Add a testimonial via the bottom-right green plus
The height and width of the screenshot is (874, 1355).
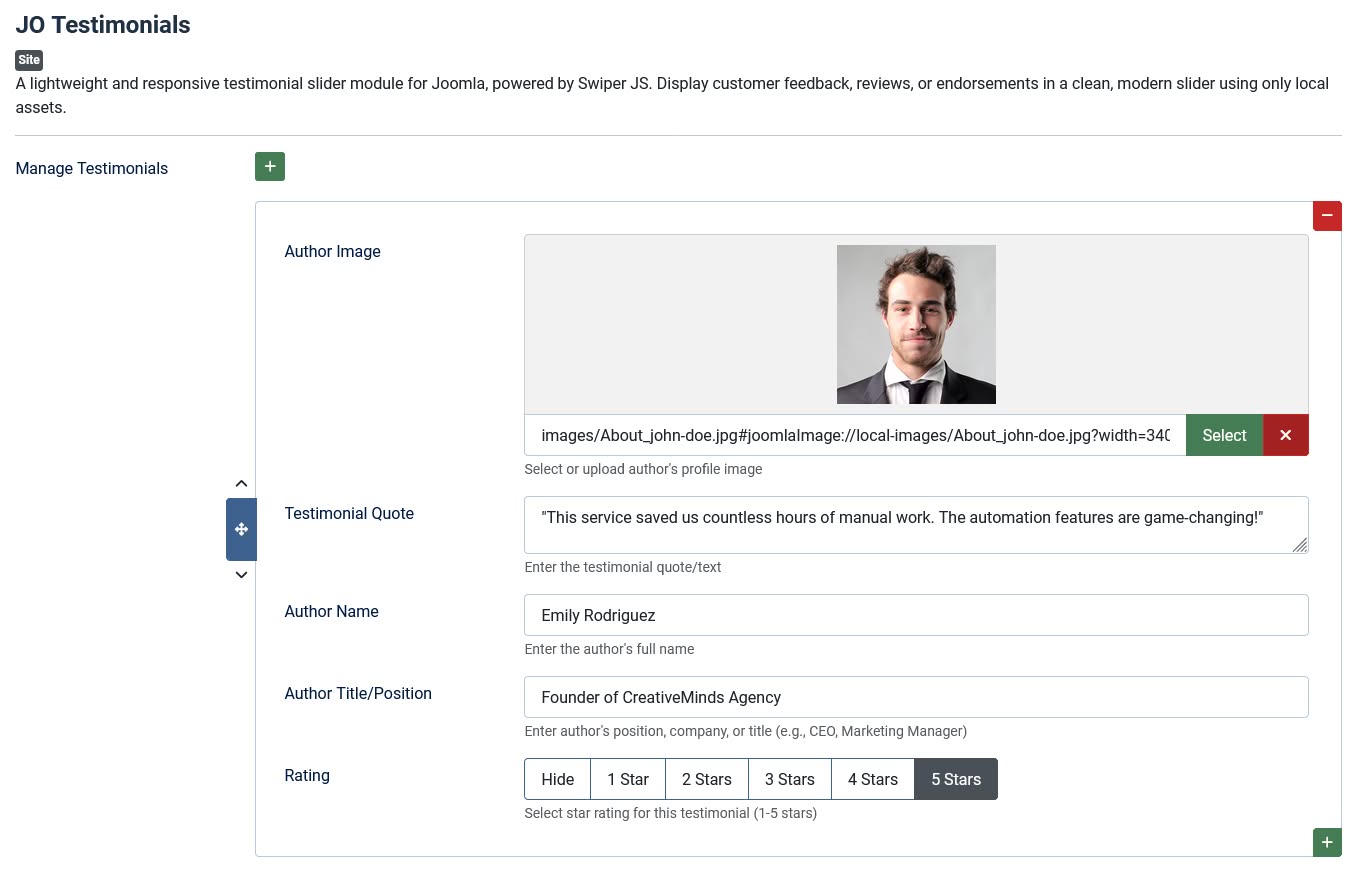click(1327, 842)
